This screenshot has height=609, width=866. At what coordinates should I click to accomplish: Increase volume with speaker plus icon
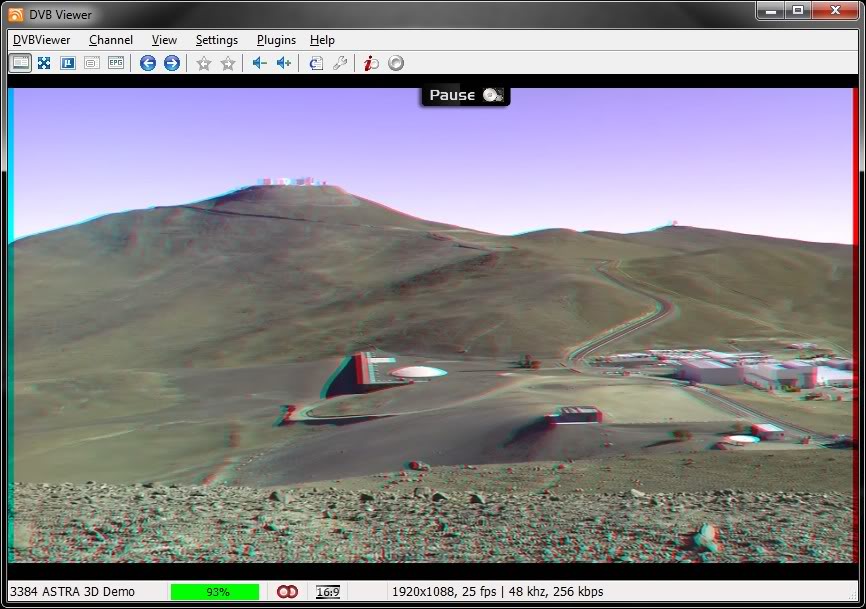click(283, 63)
